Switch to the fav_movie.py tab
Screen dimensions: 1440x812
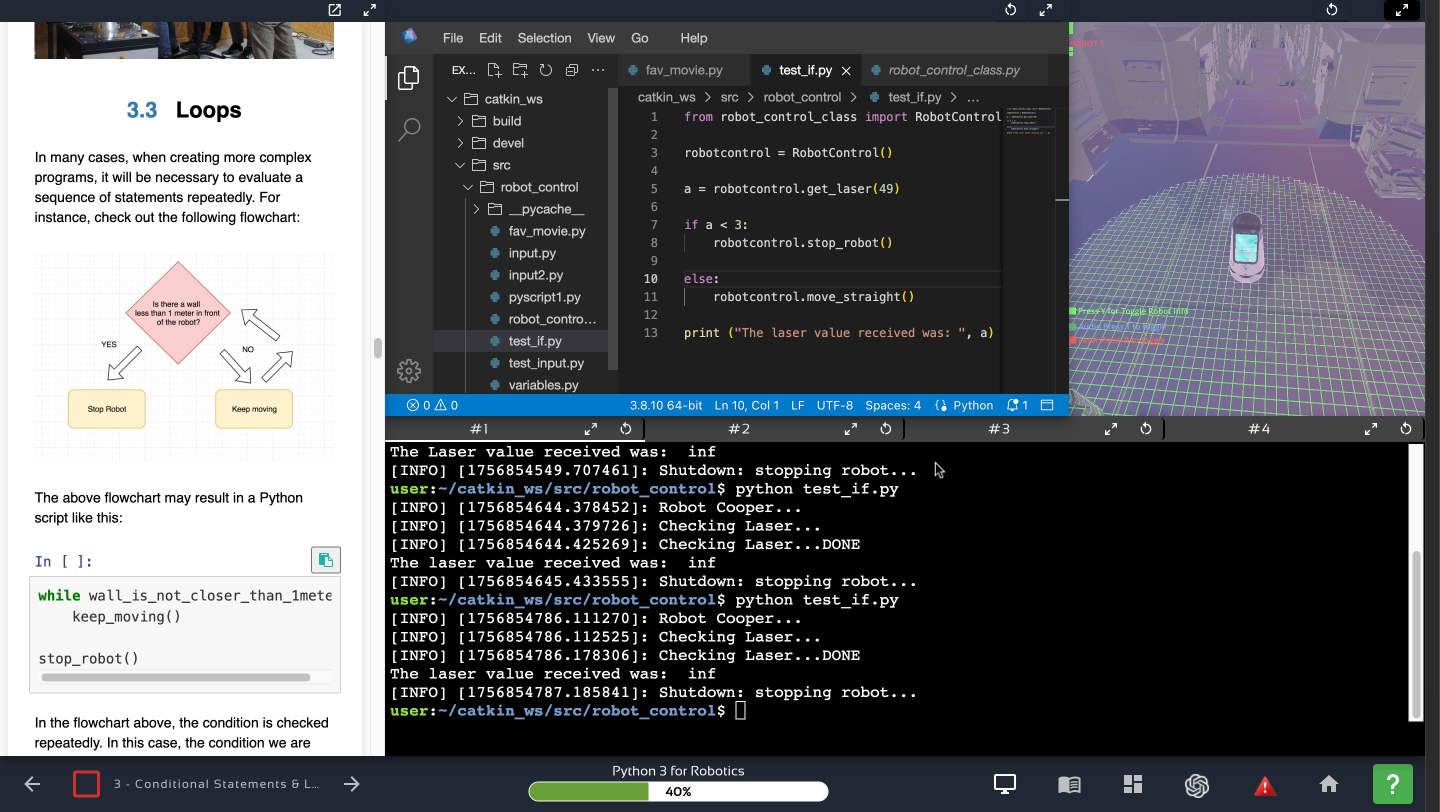(x=684, y=70)
